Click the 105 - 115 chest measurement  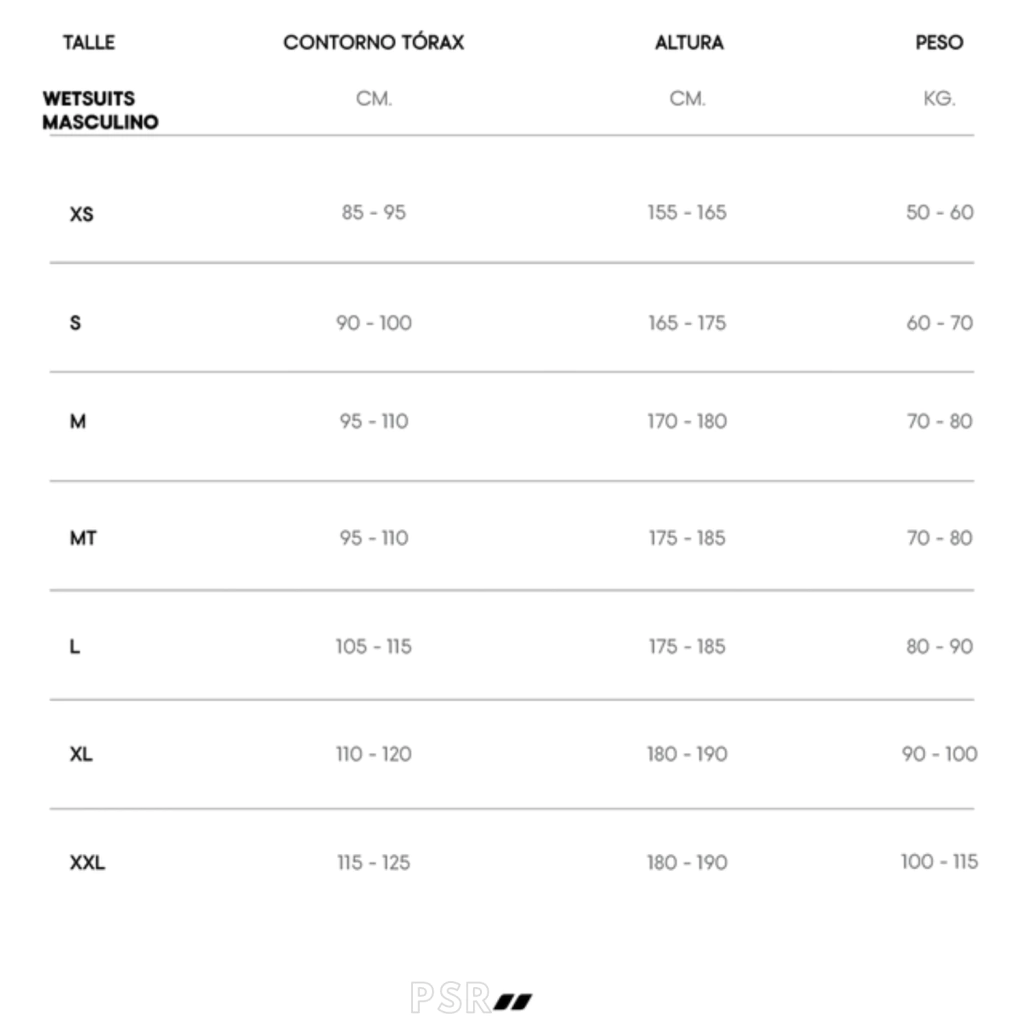373,647
